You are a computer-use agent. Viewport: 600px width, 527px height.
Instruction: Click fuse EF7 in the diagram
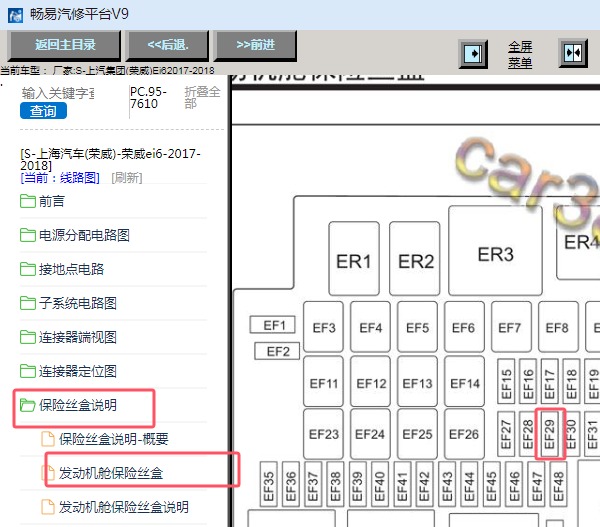point(511,327)
